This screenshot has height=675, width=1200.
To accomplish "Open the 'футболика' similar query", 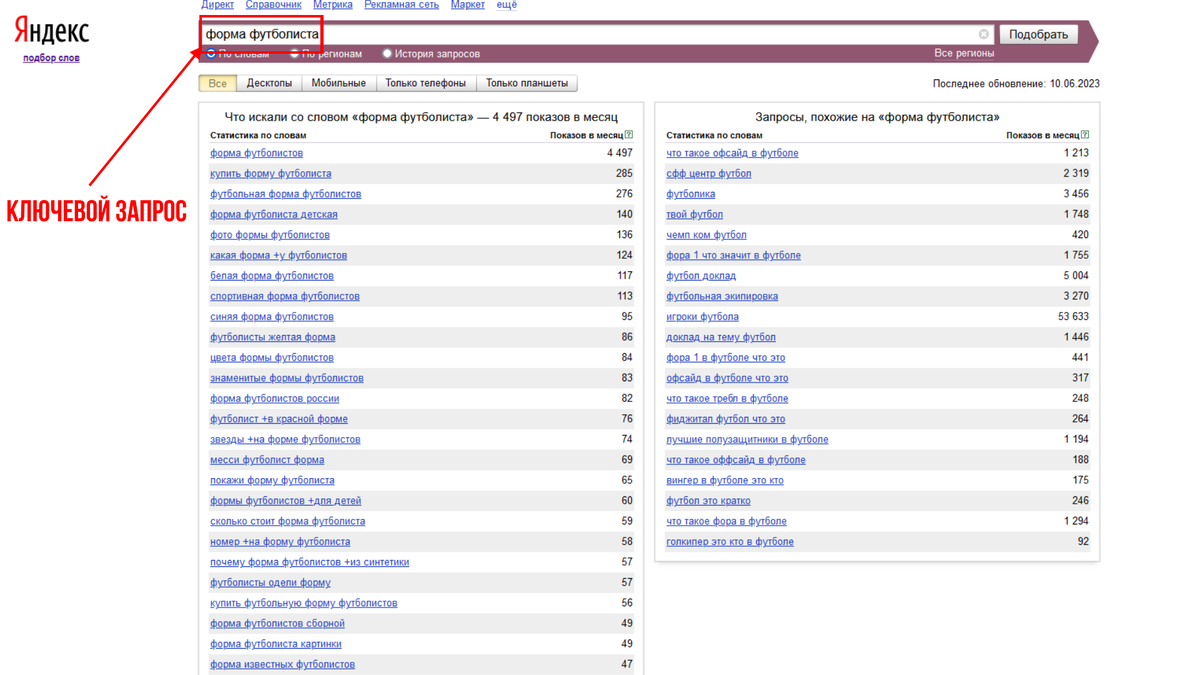I will 691,194.
